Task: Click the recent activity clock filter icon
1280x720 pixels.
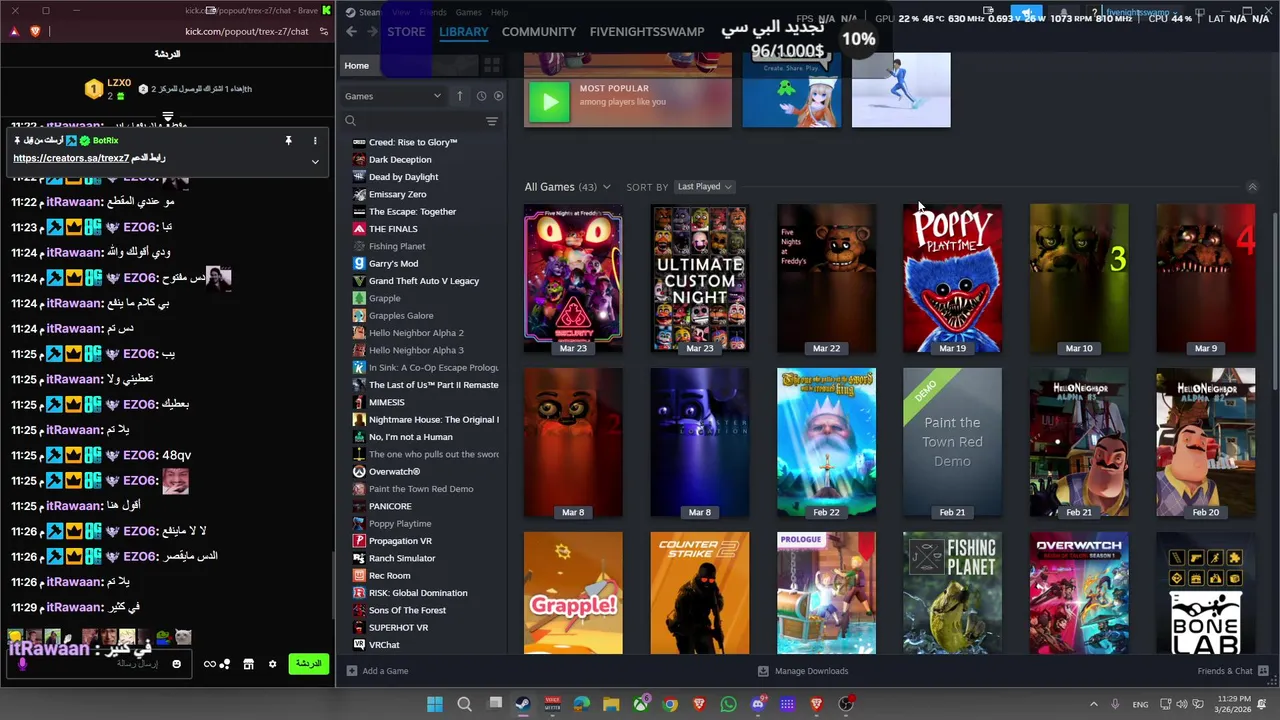Action: pyautogui.click(x=481, y=96)
